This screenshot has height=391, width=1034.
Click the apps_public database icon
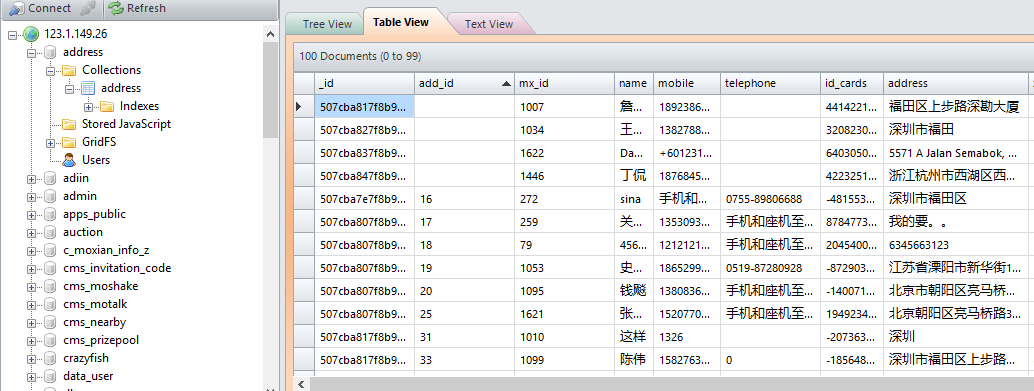click(x=49, y=214)
